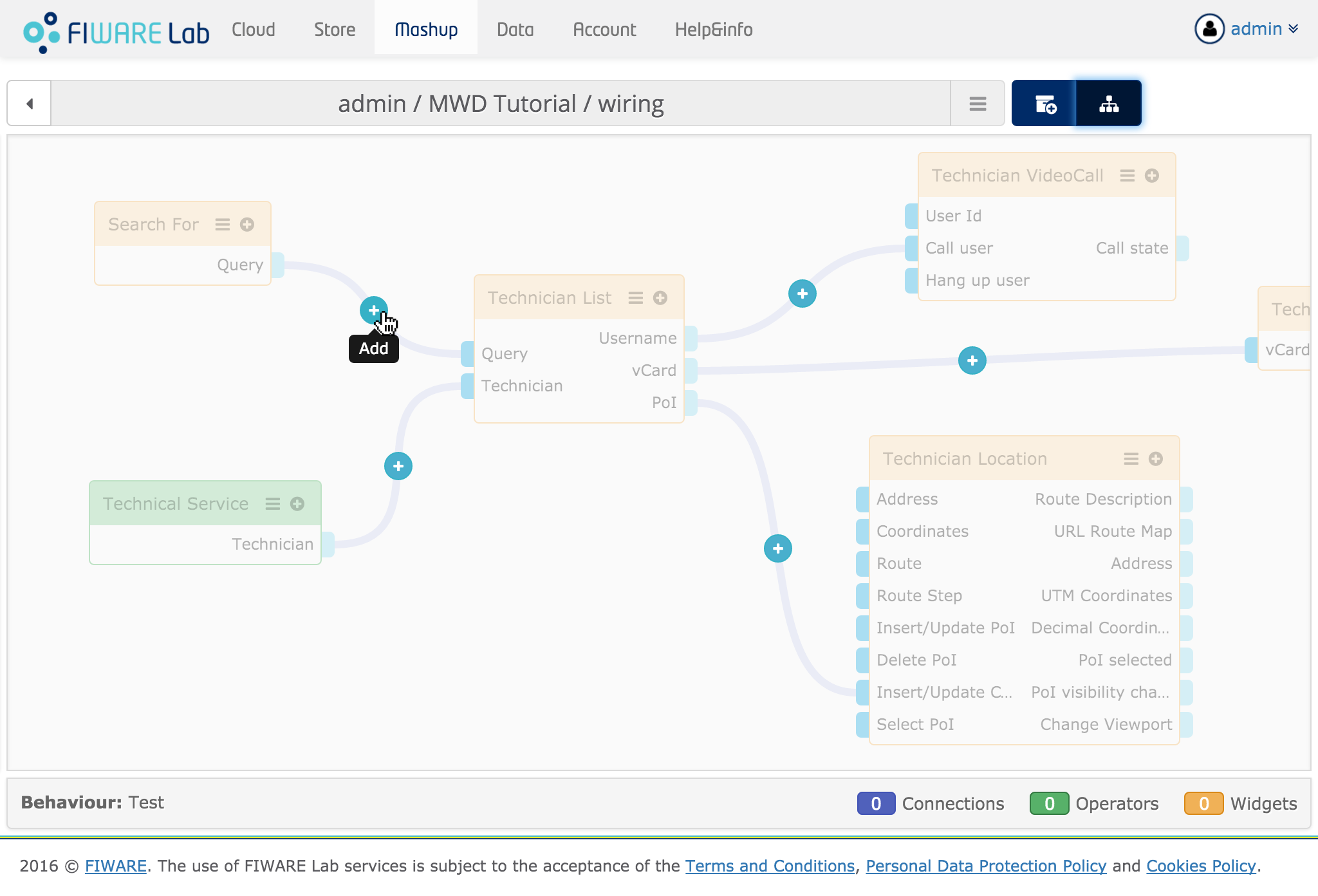Click the hamburger menu icon on Technician Location
The height and width of the screenshot is (896, 1318).
(x=1128, y=458)
